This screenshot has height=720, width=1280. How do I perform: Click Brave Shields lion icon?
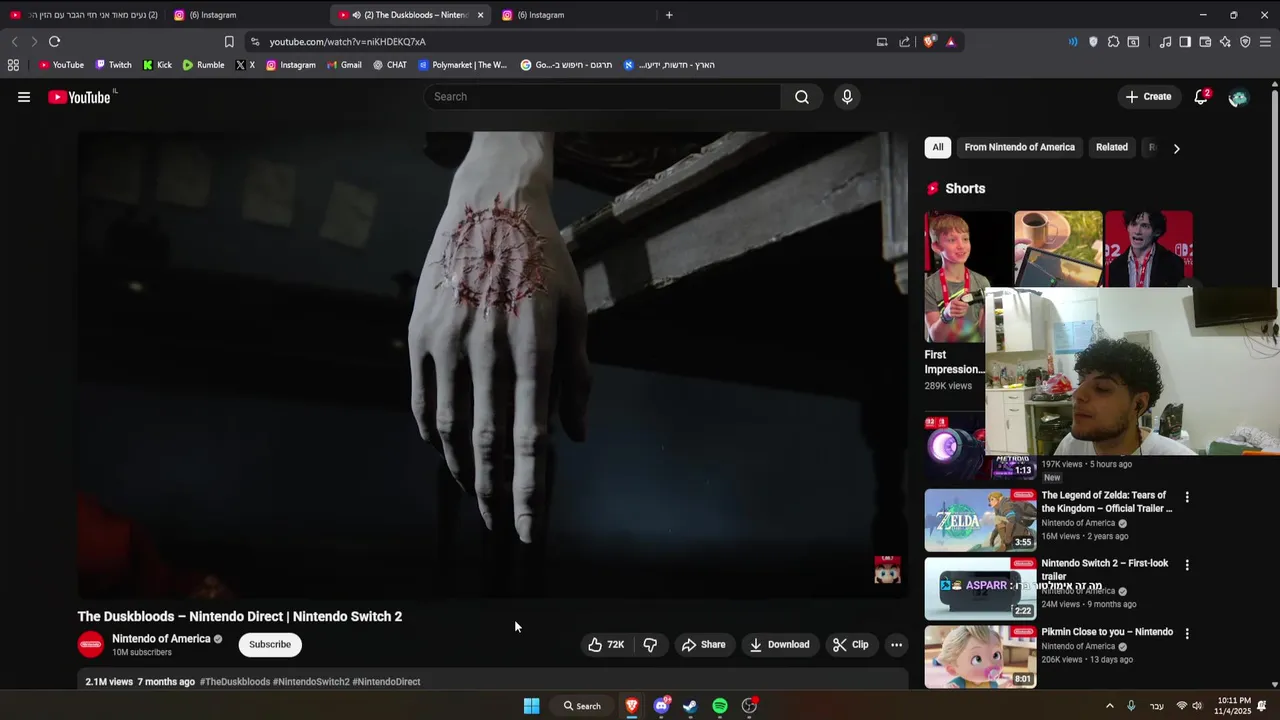click(929, 42)
